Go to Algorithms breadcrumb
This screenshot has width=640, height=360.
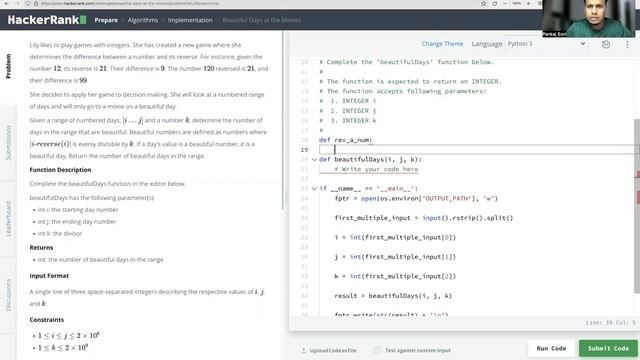click(143, 20)
